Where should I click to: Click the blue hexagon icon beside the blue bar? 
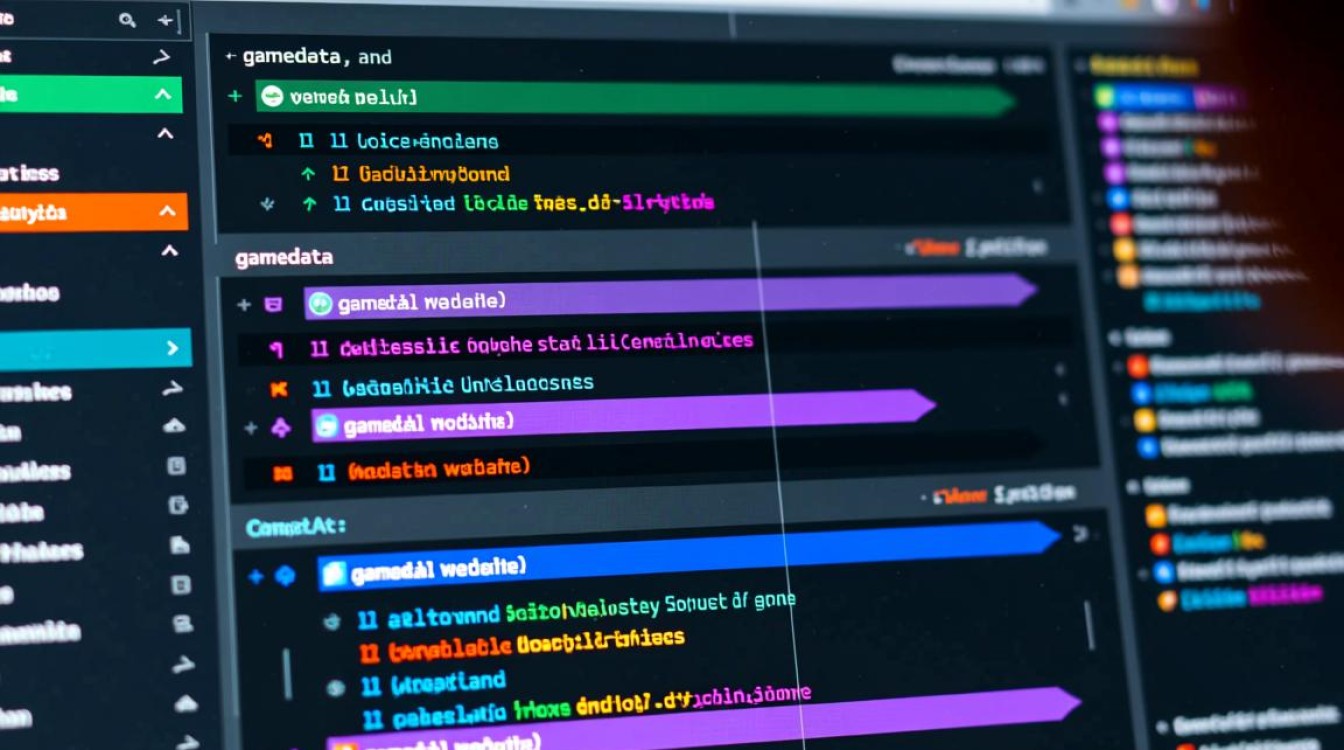(285, 576)
